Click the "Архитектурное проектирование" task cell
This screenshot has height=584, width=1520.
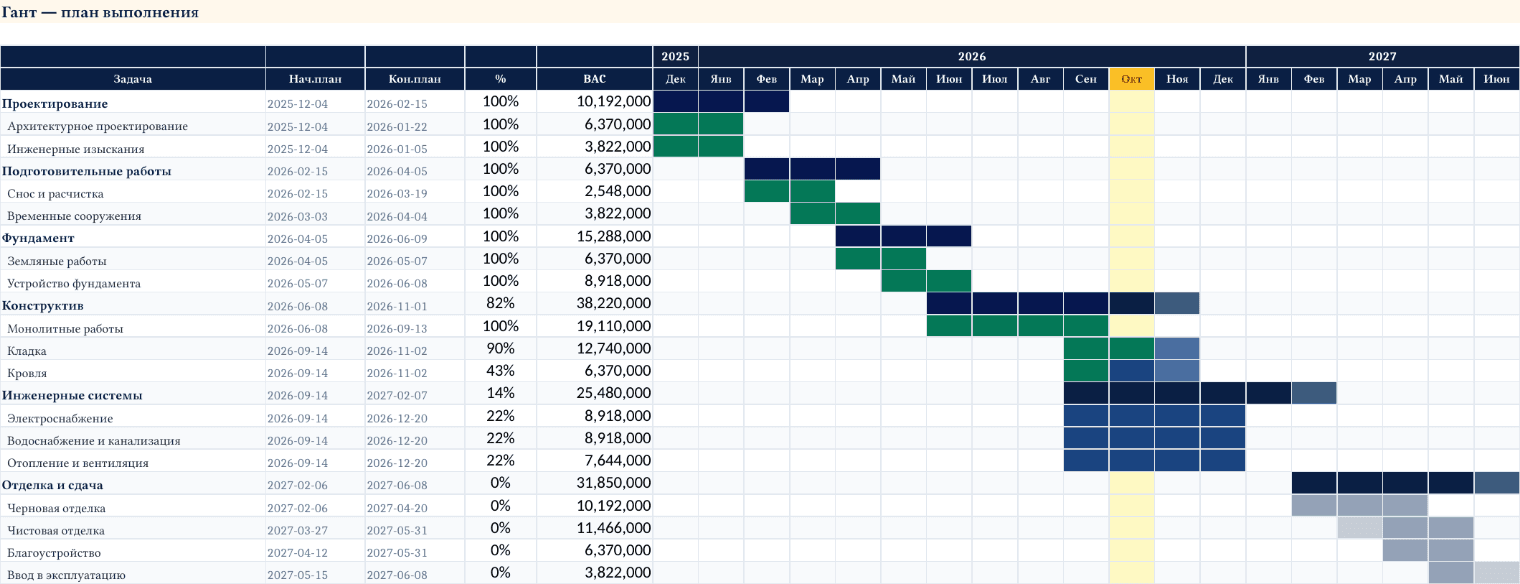[x=133, y=126]
